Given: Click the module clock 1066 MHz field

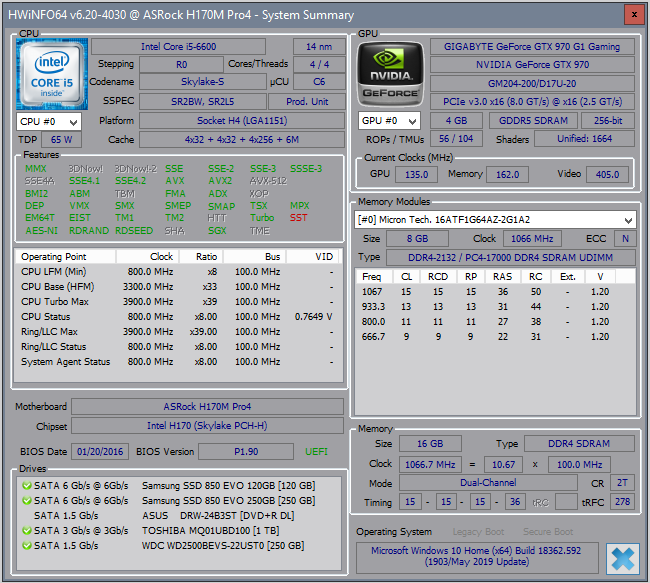Looking at the screenshot, I should click(x=532, y=238).
